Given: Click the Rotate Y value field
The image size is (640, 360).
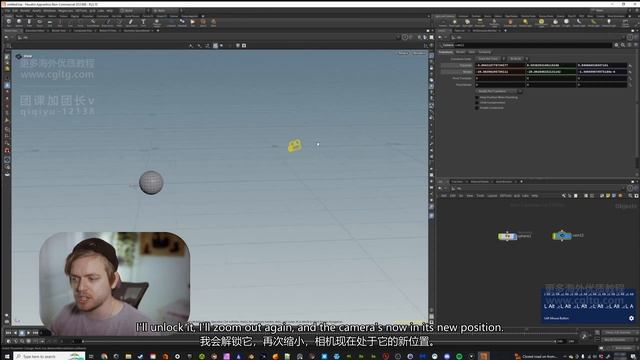Looking at the screenshot, I should click(551, 72).
